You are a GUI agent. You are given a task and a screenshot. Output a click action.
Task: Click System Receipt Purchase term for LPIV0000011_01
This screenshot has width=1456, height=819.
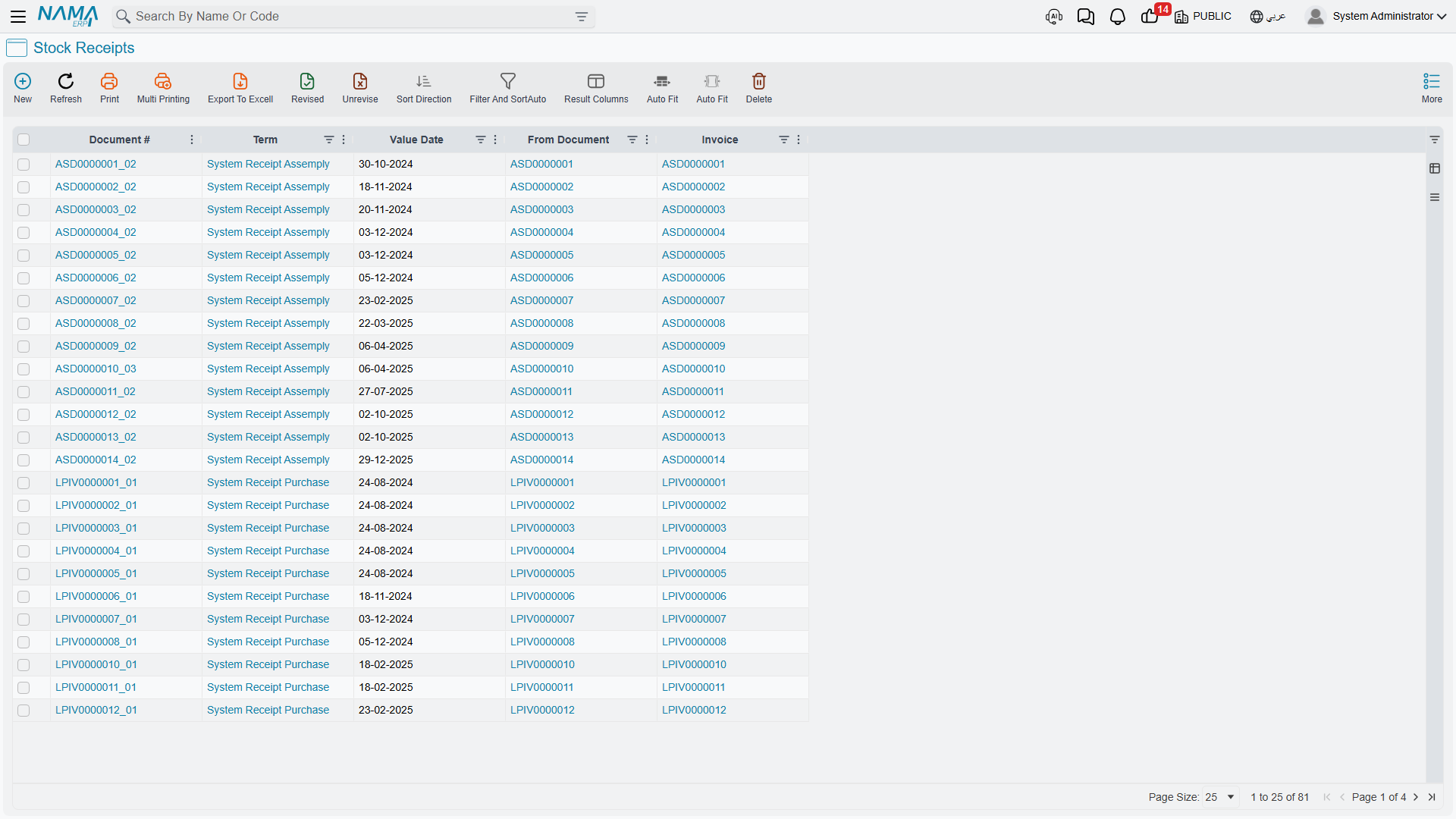(x=268, y=687)
